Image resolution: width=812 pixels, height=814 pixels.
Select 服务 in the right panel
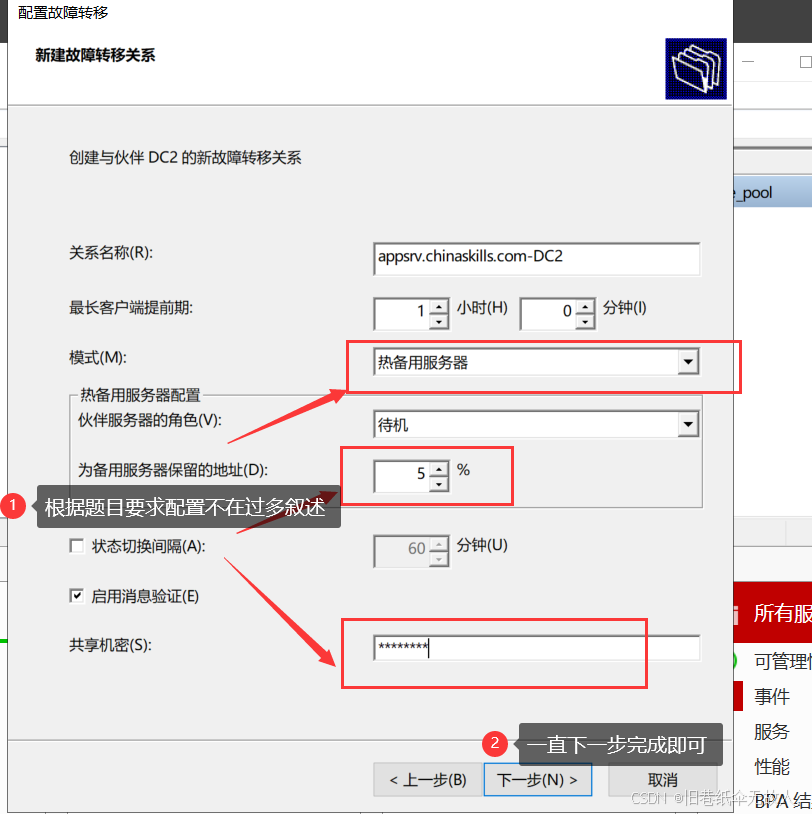click(770, 731)
